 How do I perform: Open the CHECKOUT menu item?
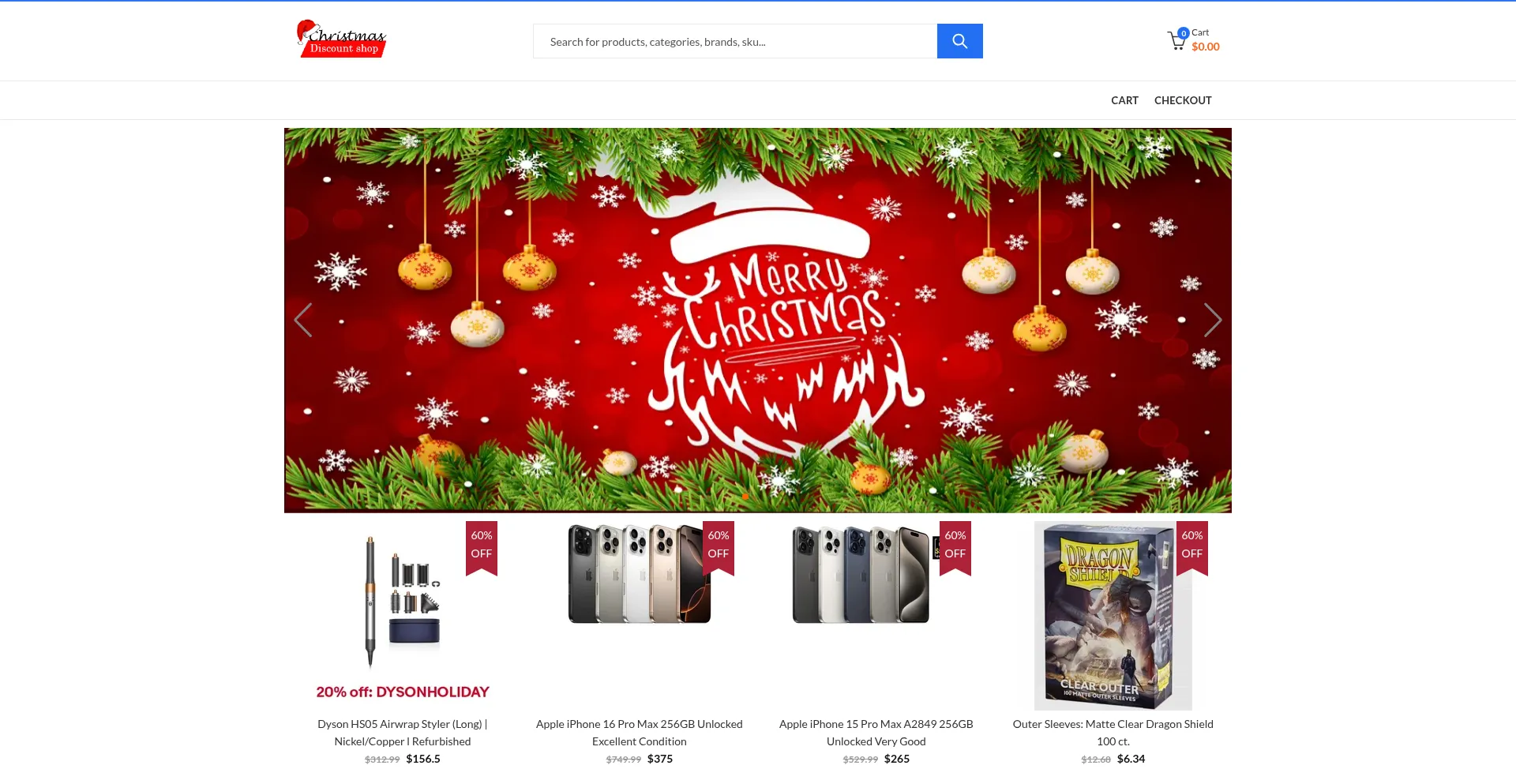[x=1183, y=100]
